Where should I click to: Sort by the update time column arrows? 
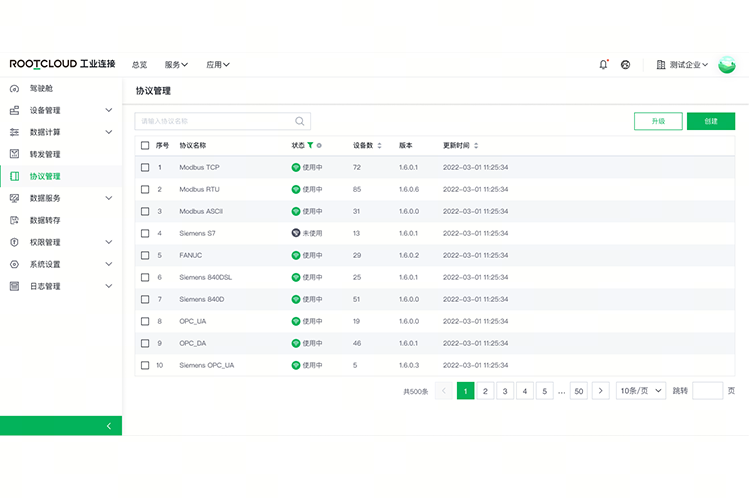(476, 145)
